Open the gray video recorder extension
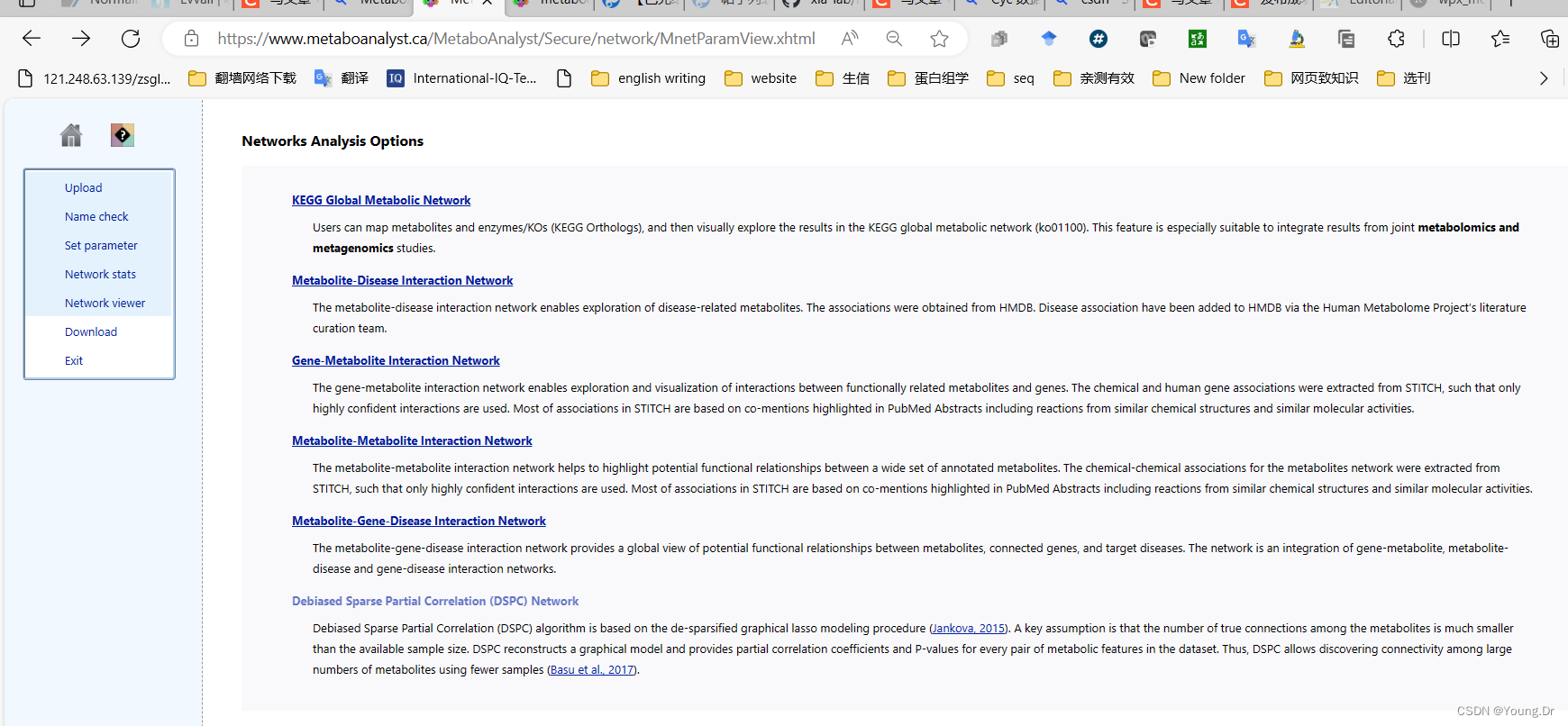 [1148, 39]
